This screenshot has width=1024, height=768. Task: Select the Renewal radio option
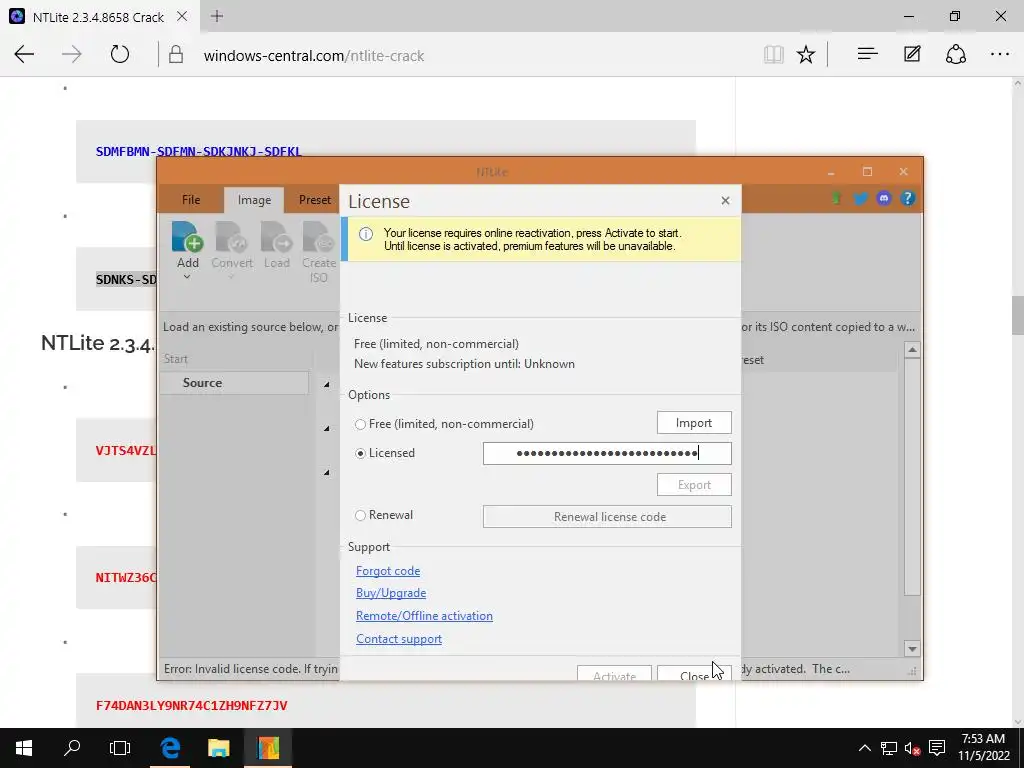click(360, 515)
